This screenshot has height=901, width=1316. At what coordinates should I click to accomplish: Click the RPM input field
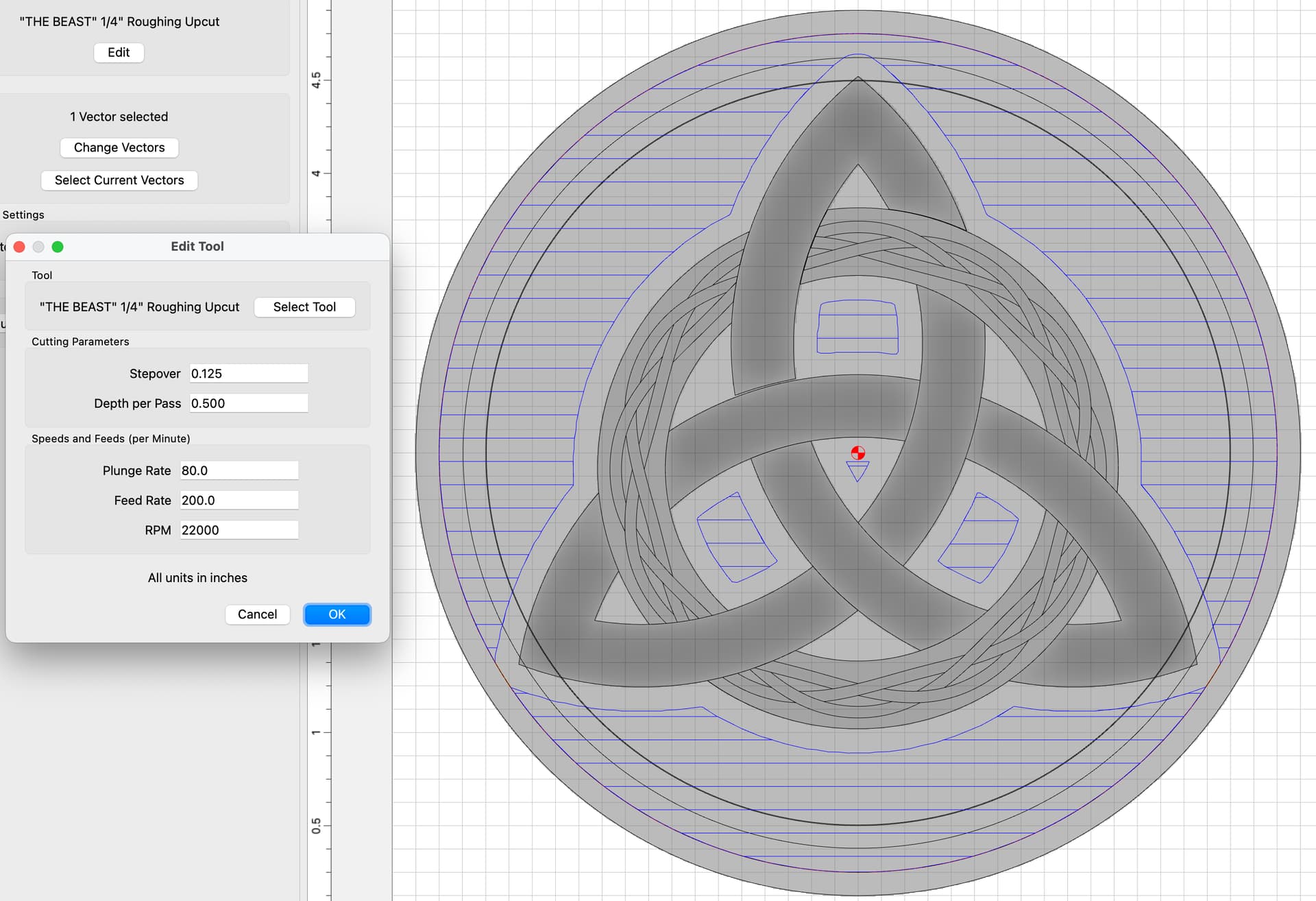point(239,530)
